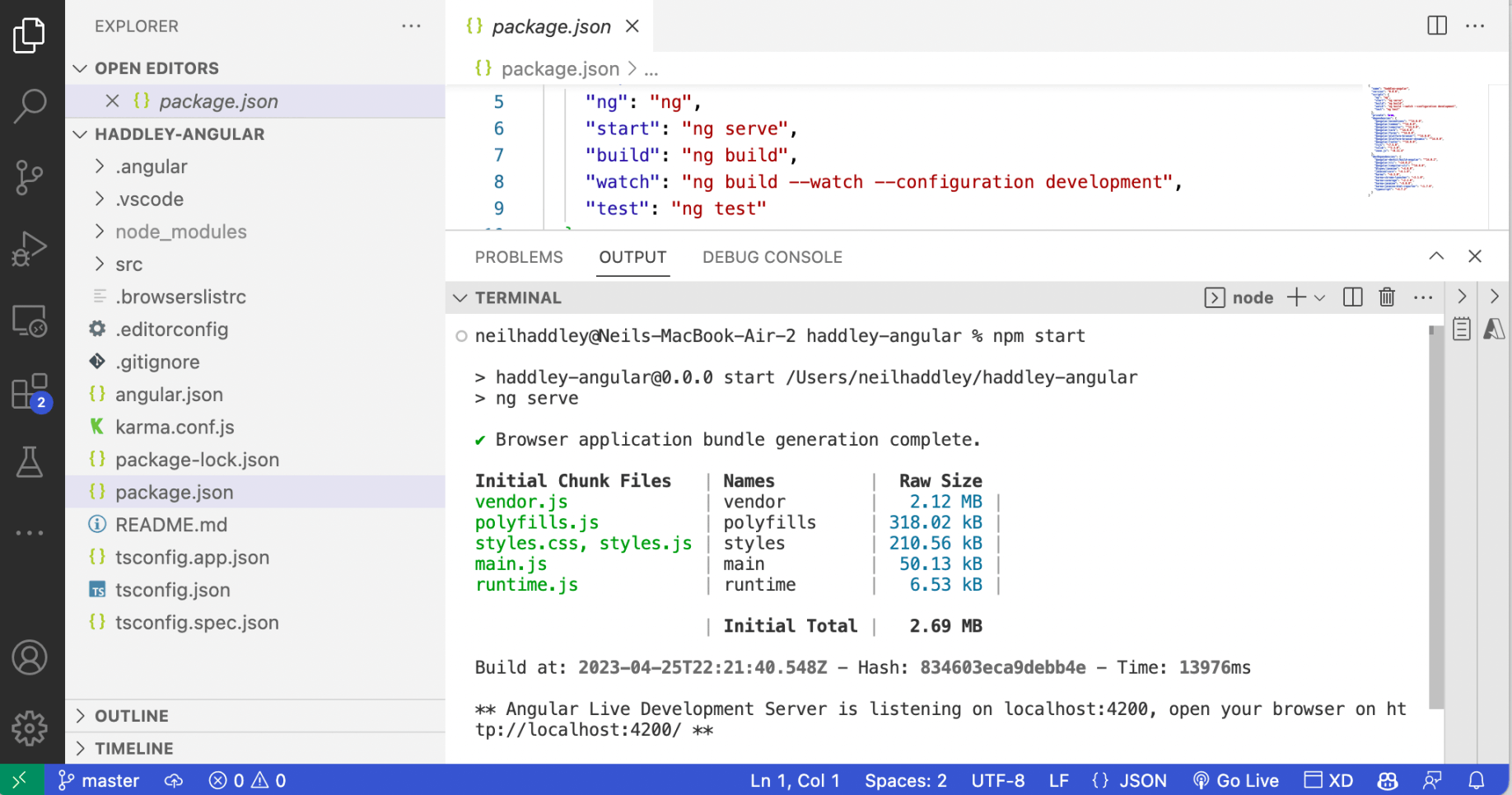The width and height of the screenshot is (1512, 795).
Task: Click the master branch in status bar
Action: click(x=99, y=780)
